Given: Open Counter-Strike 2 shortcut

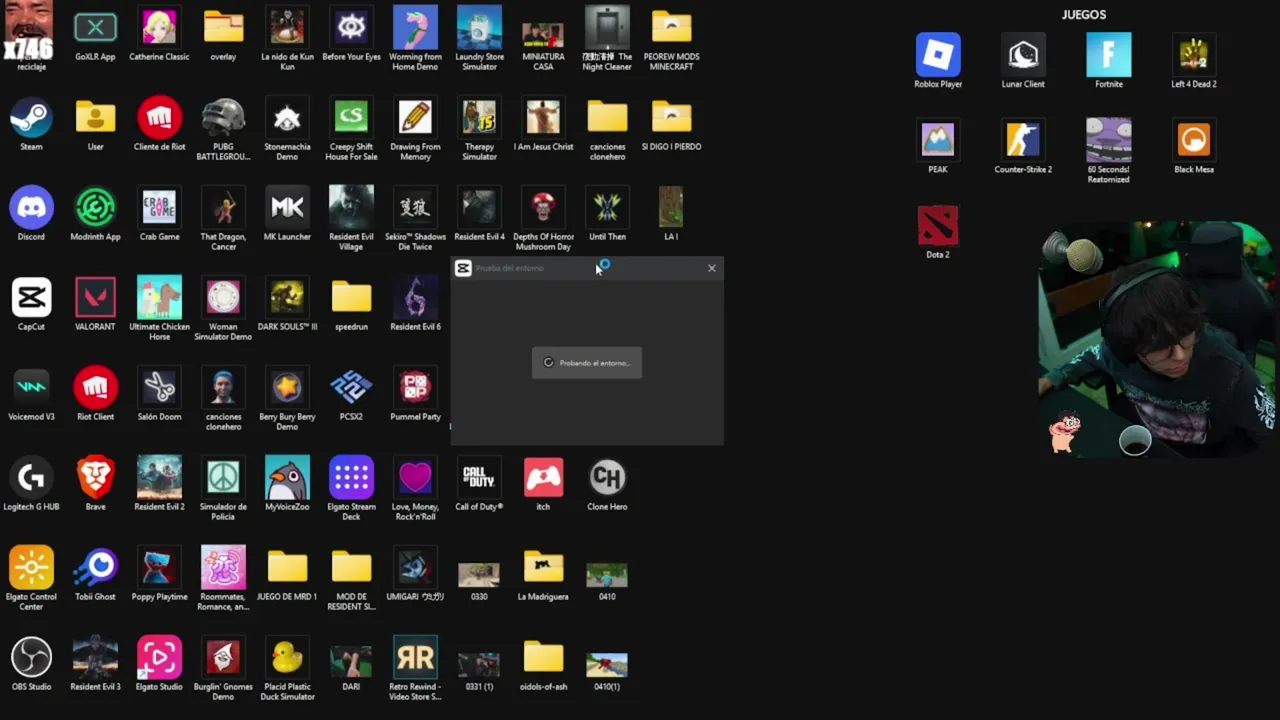Looking at the screenshot, I should tap(1023, 140).
